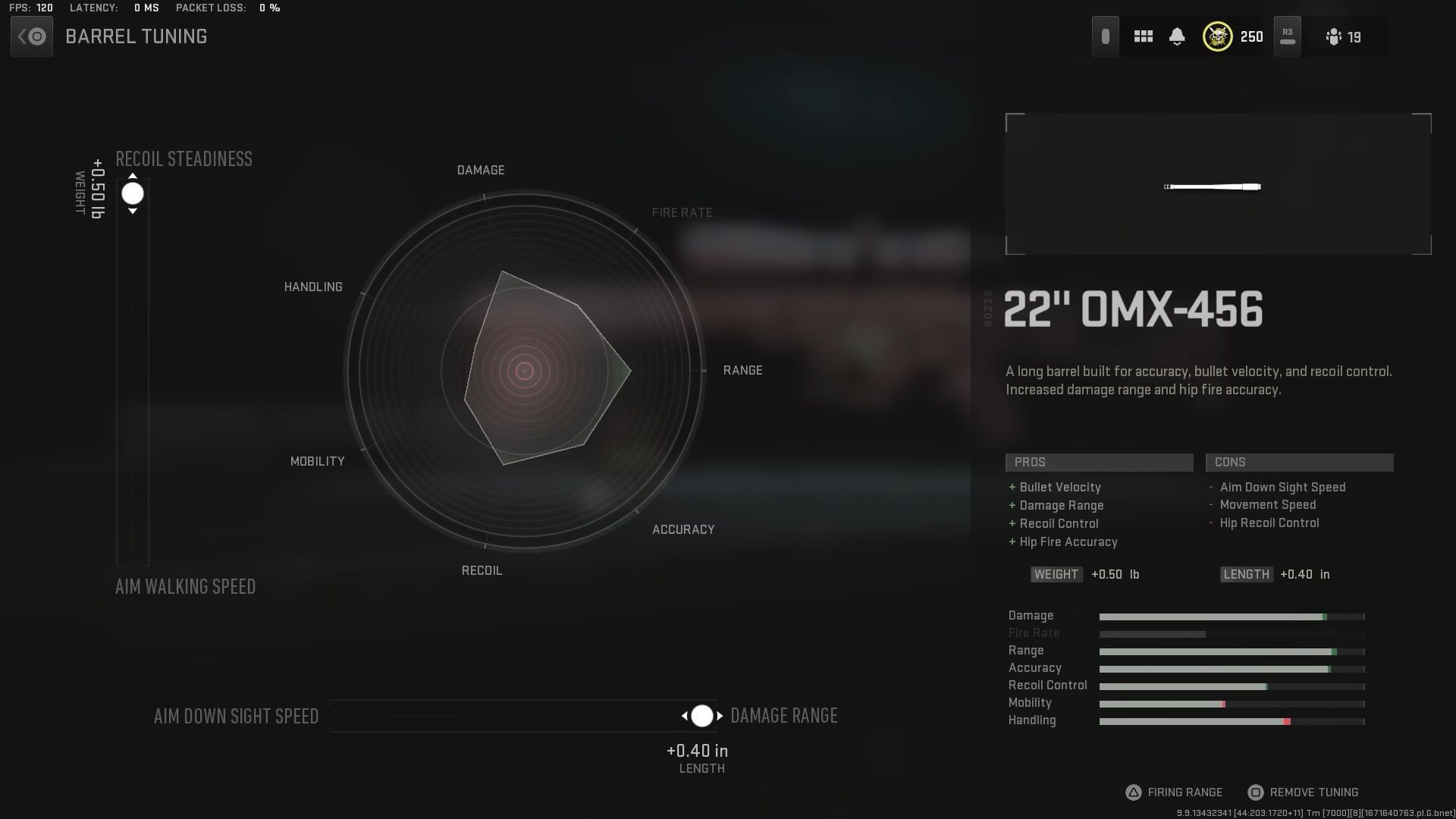Click the grid/menu layout icon
The height and width of the screenshot is (819, 1456).
pos(1143,36)
